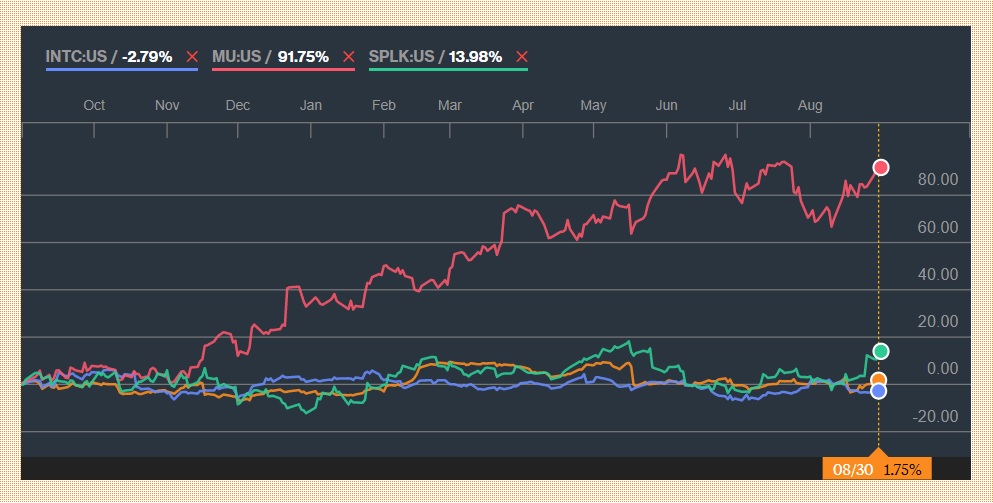Click the Oct month label
Viewport: 993px width, 503px height.
[x=94, y=105]
